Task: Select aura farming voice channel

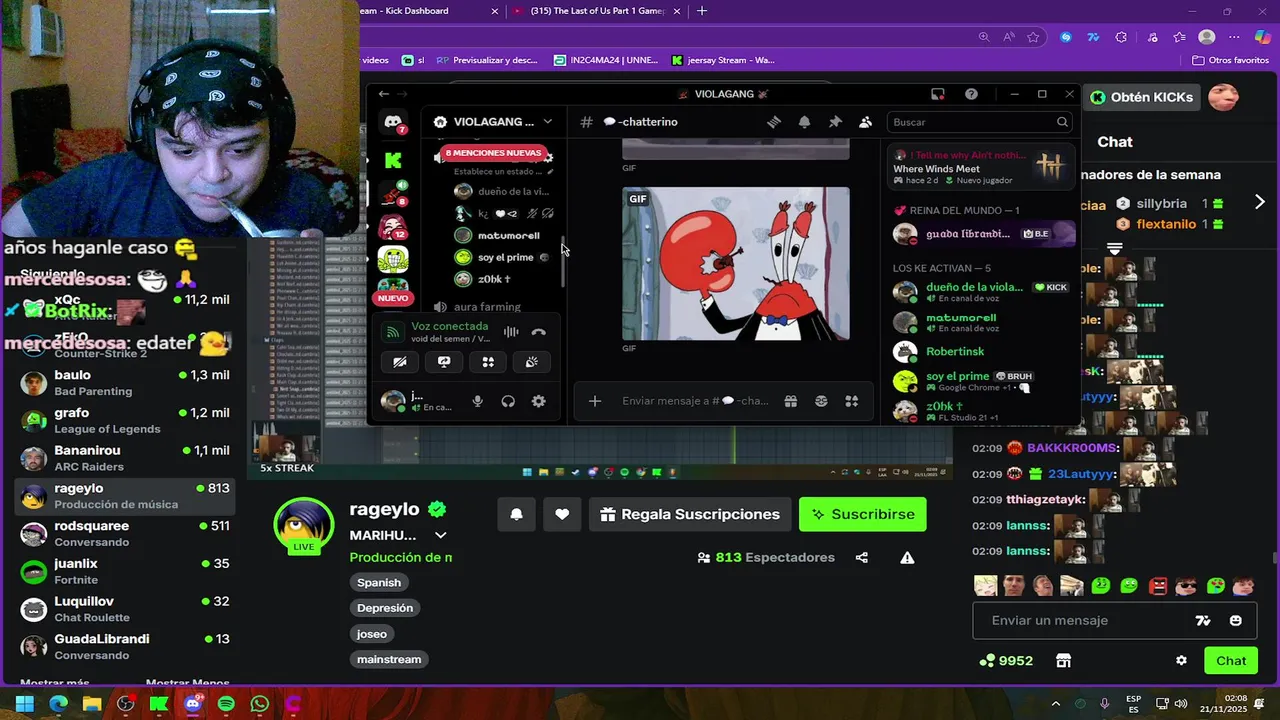Action: point(487,307)
